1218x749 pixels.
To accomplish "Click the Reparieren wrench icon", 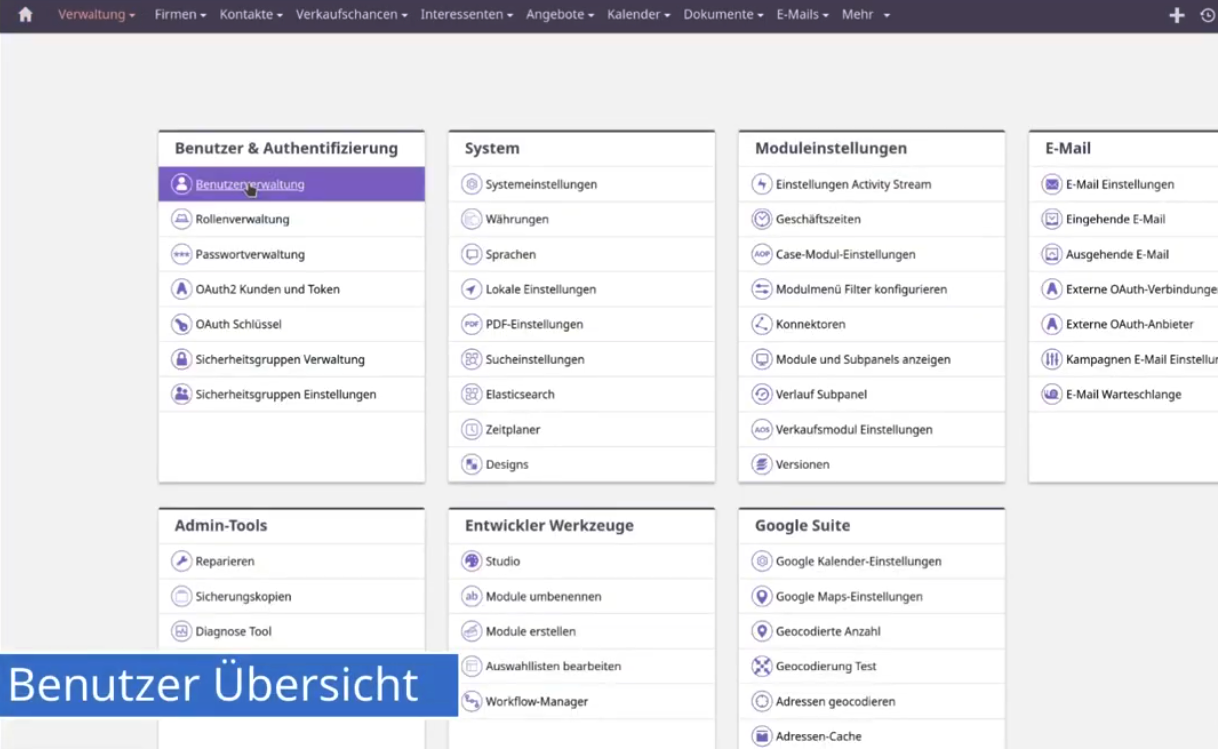I will 181,561.
